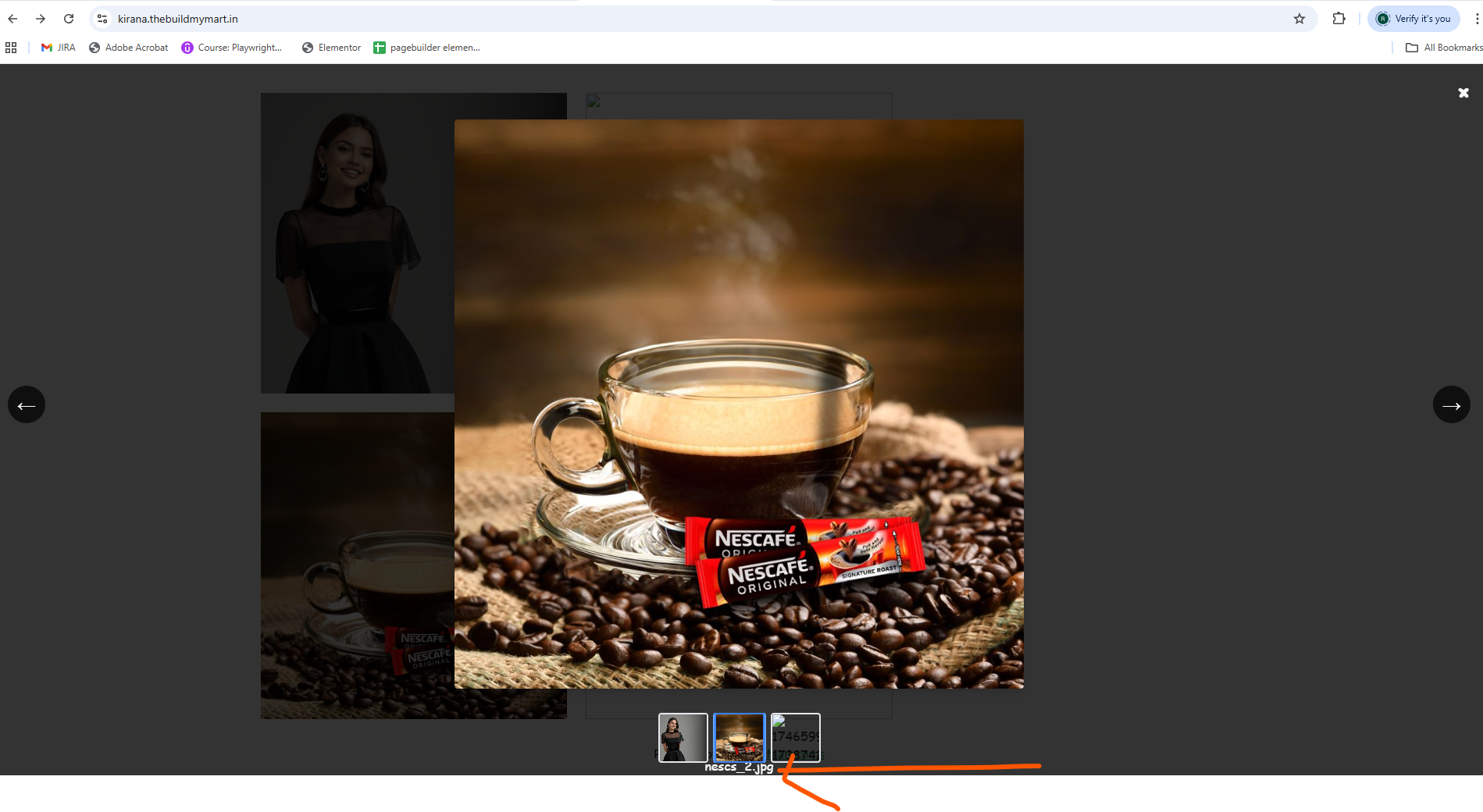View site information icon in address bar

click(102, 19)
